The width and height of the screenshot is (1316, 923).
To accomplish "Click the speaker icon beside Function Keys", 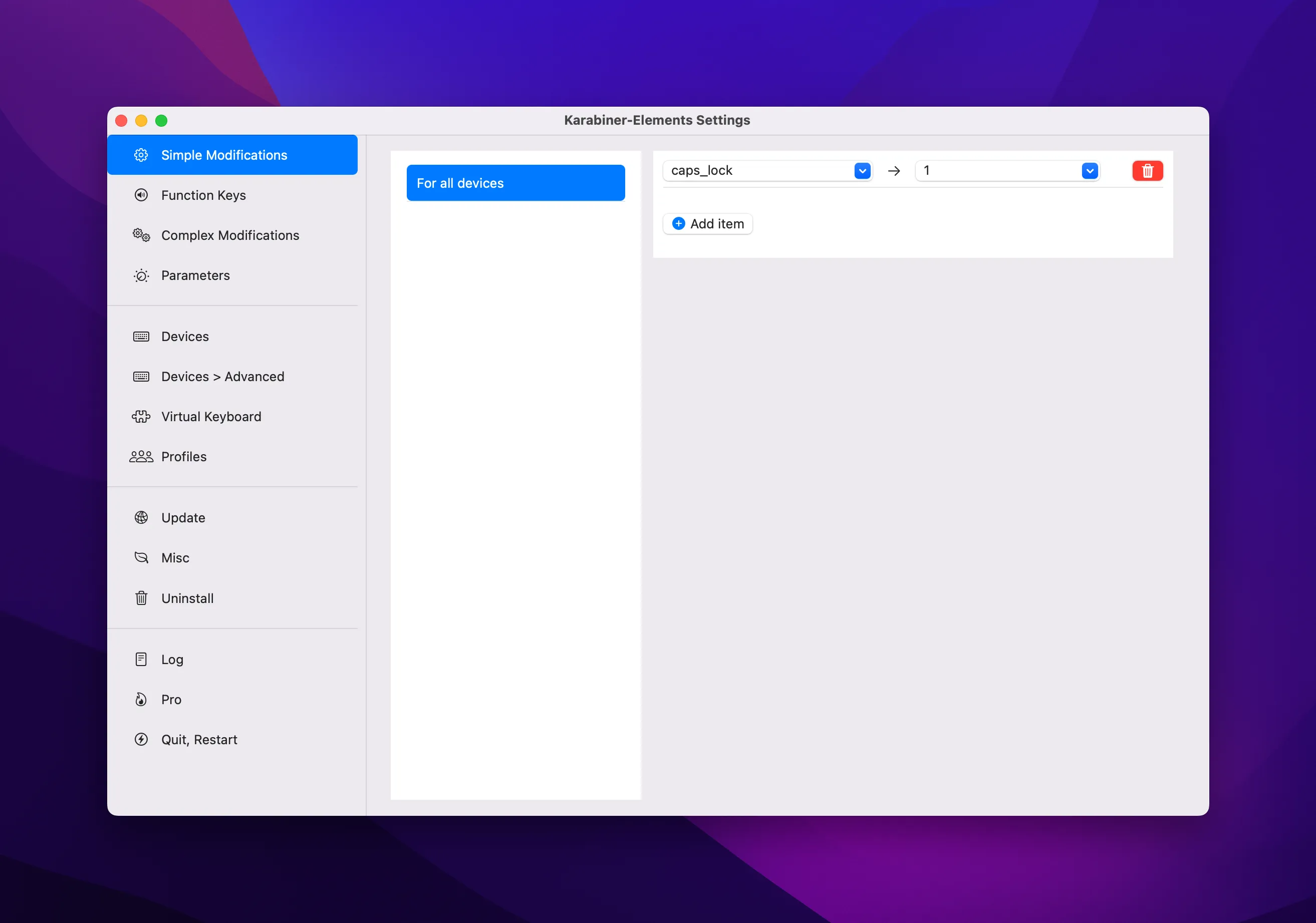I will [141, 195].
